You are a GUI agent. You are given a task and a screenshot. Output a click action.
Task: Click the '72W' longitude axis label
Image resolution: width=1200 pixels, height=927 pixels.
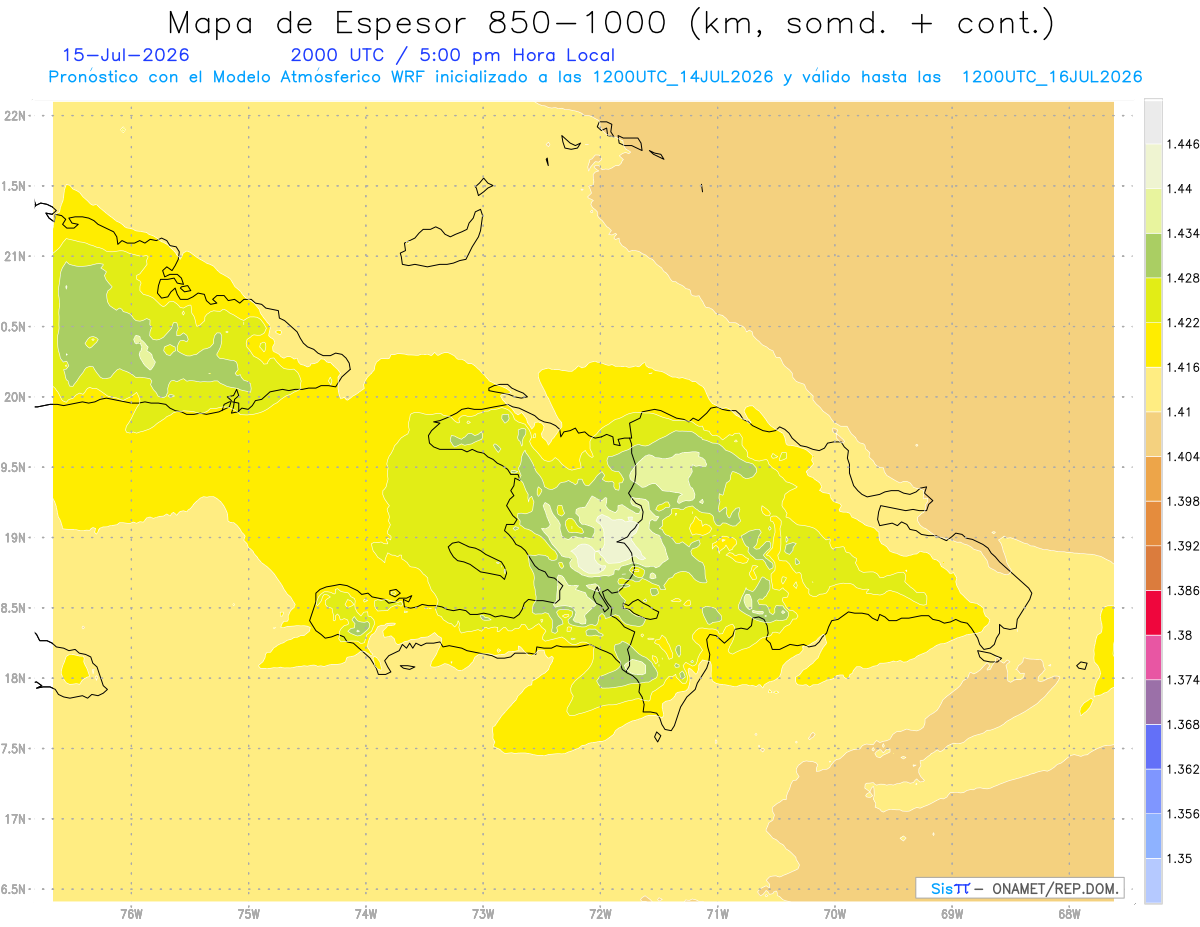tap(600, 914)
